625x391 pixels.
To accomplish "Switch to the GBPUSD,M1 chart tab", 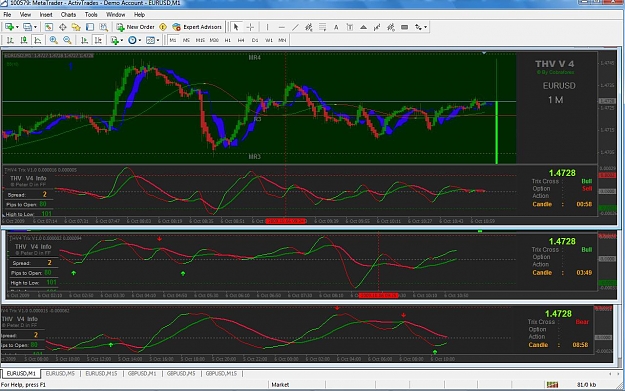I will [x=142, y=373].
